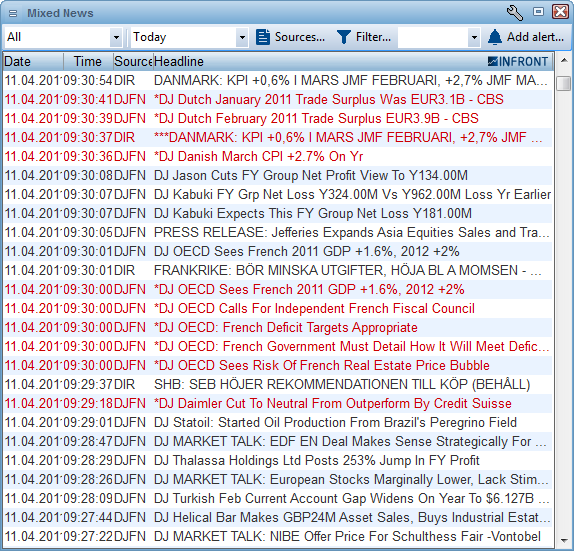Click the Add alert bell icon
The image size is (574, 551).
[x=495, y=37]
